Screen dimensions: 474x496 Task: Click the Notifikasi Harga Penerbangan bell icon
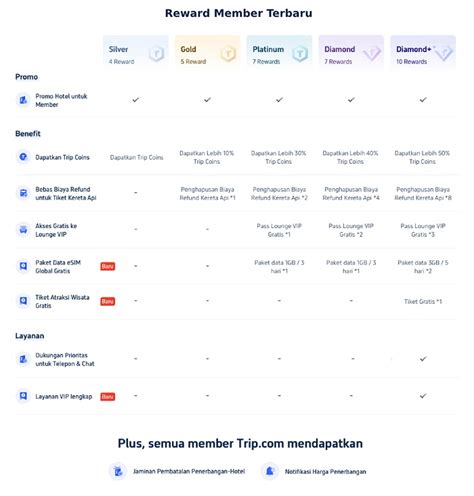[x=270, y=471]
